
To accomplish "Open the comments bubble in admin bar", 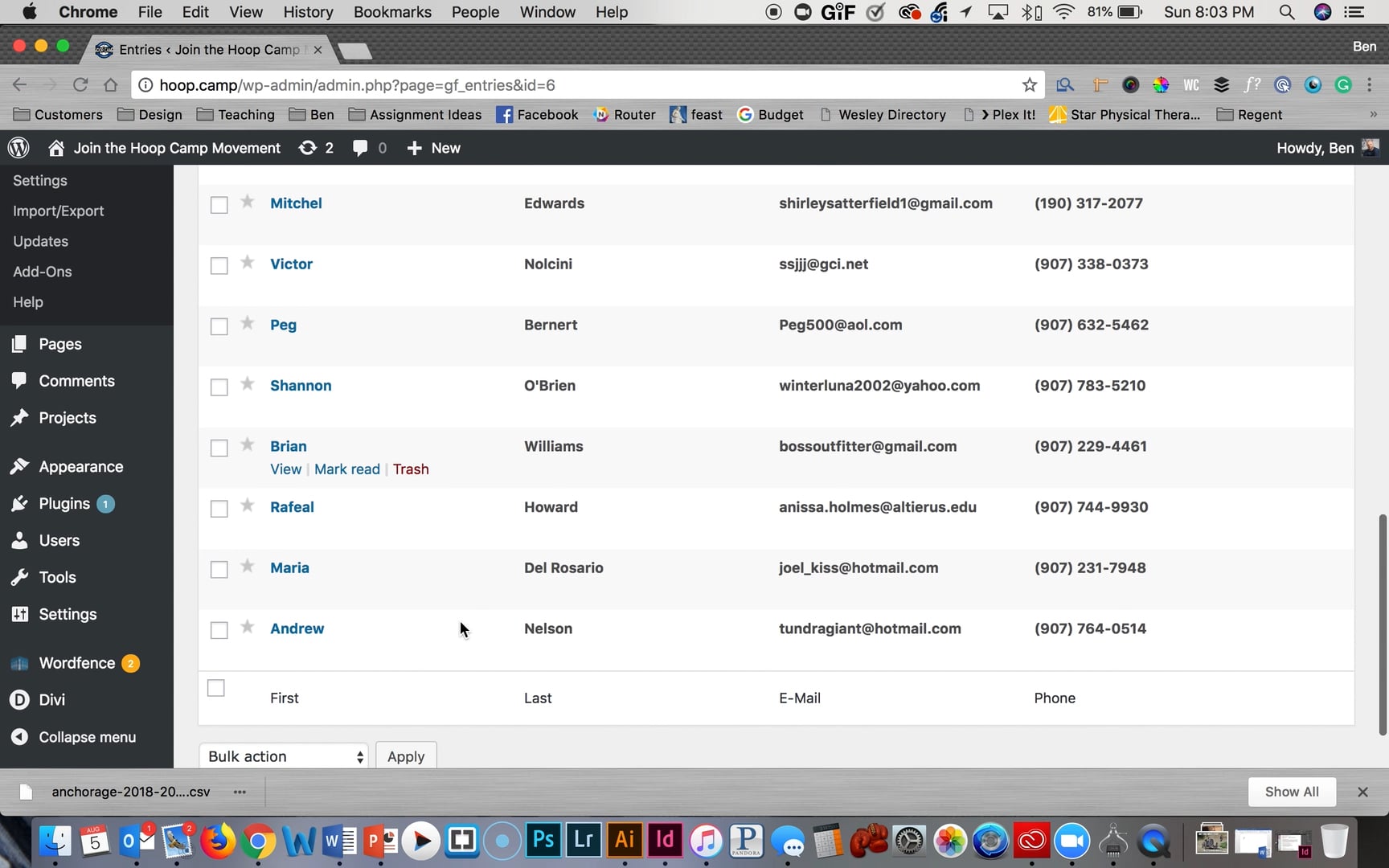I will point(369,148).
